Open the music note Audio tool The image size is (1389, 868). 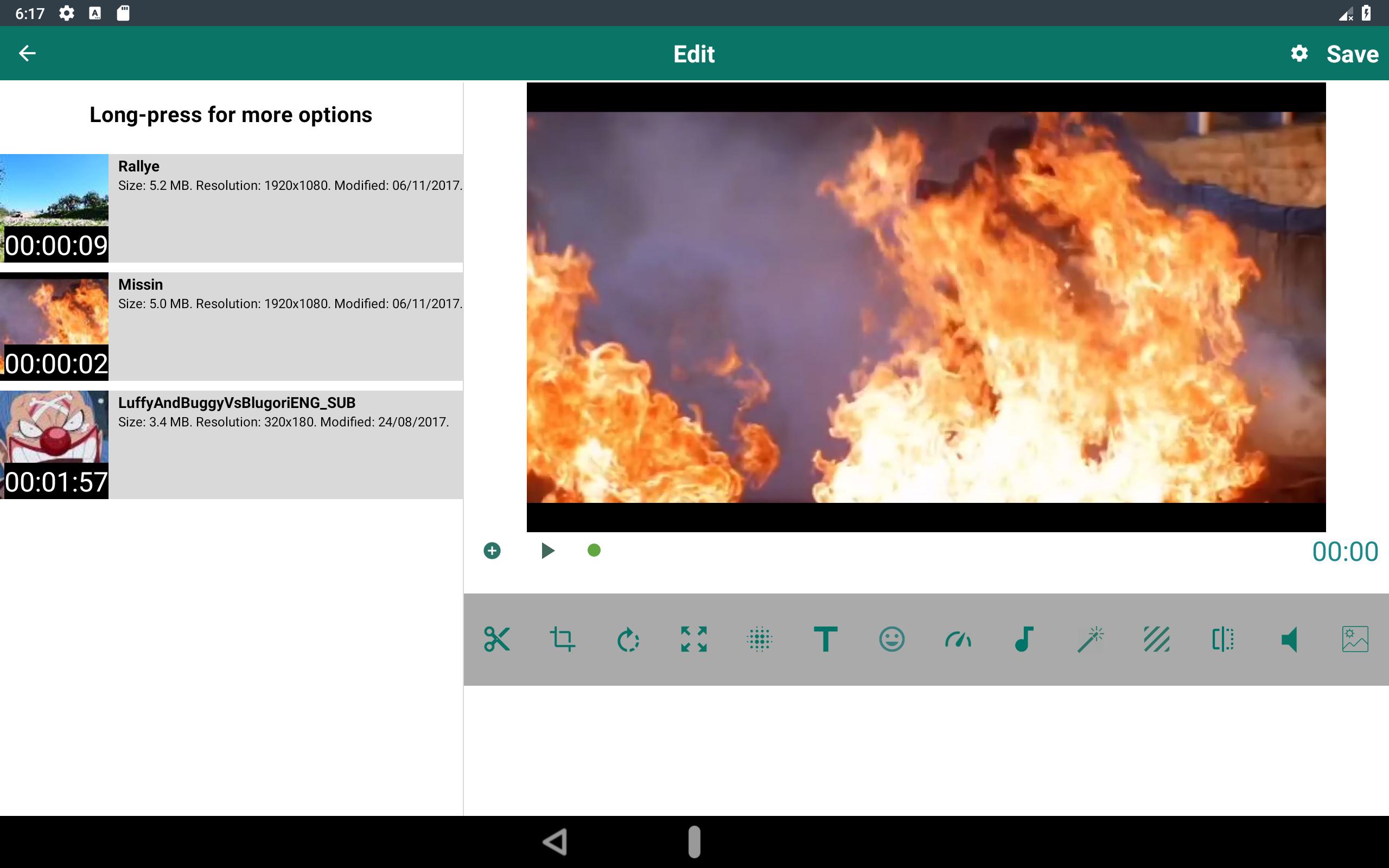(1024, 639)
